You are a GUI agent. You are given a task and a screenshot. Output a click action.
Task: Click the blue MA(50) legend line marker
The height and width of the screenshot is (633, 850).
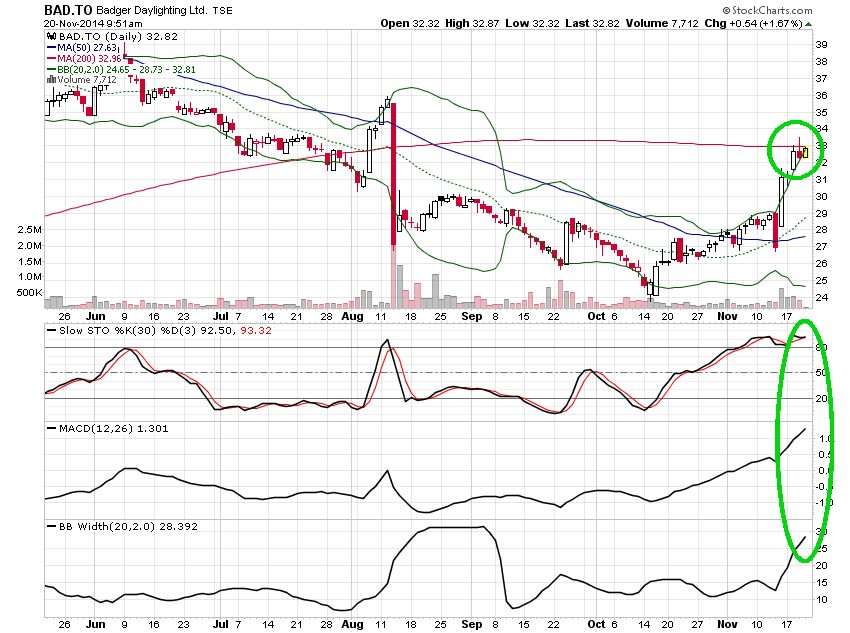[x=51, y=48]
